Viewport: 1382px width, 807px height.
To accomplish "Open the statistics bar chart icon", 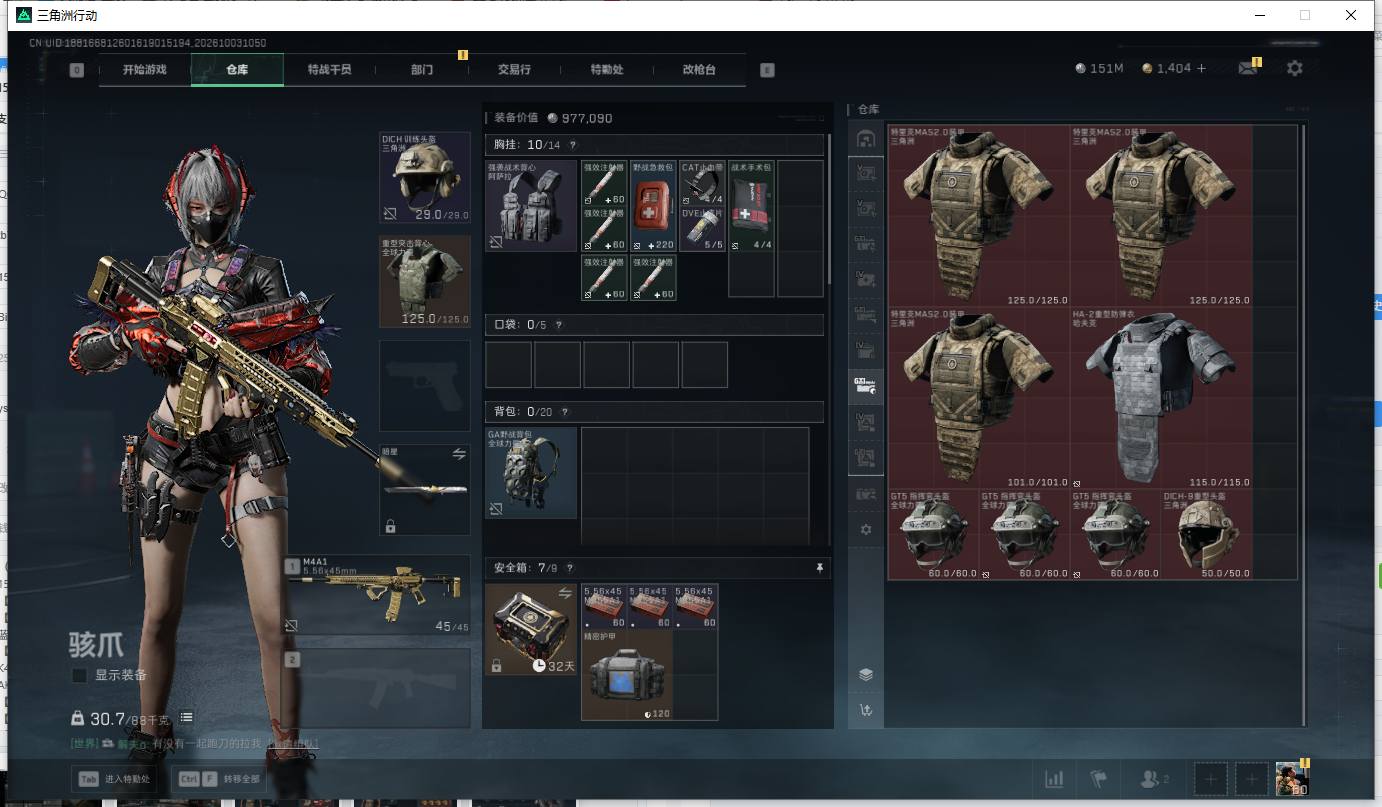I will [1054, 779].
